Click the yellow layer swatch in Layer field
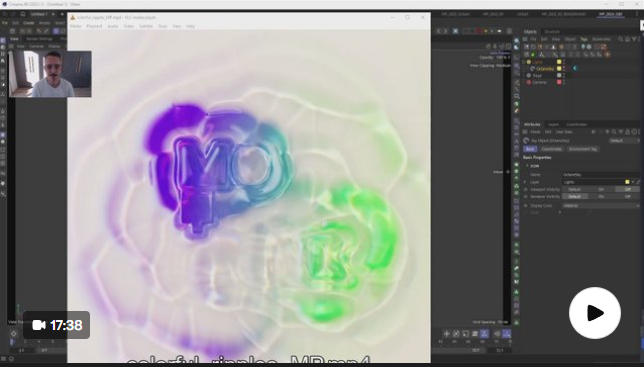This screenshot has height=367, width=644. click(627, 182)
